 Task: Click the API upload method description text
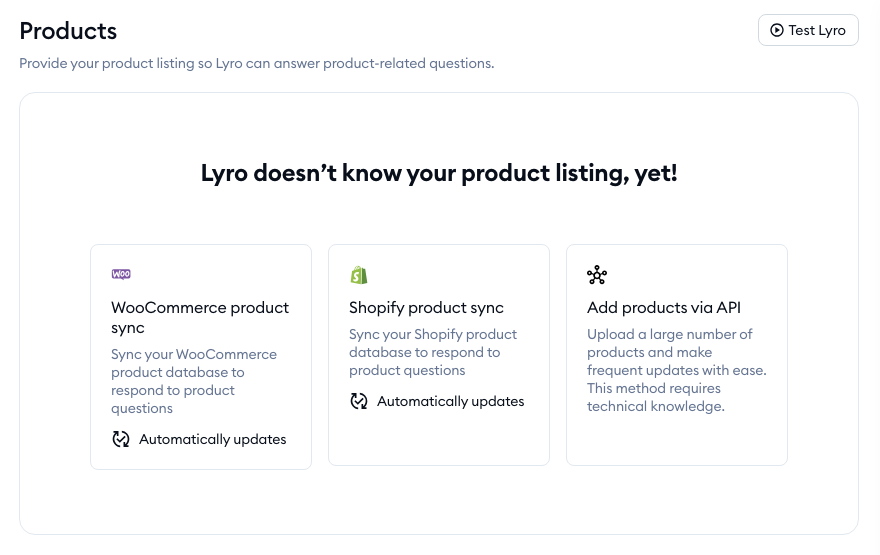[676, 370]
